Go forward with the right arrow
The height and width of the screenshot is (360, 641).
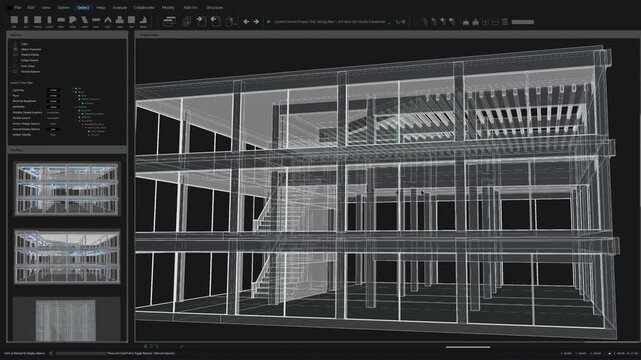click(x=256, y=22)
